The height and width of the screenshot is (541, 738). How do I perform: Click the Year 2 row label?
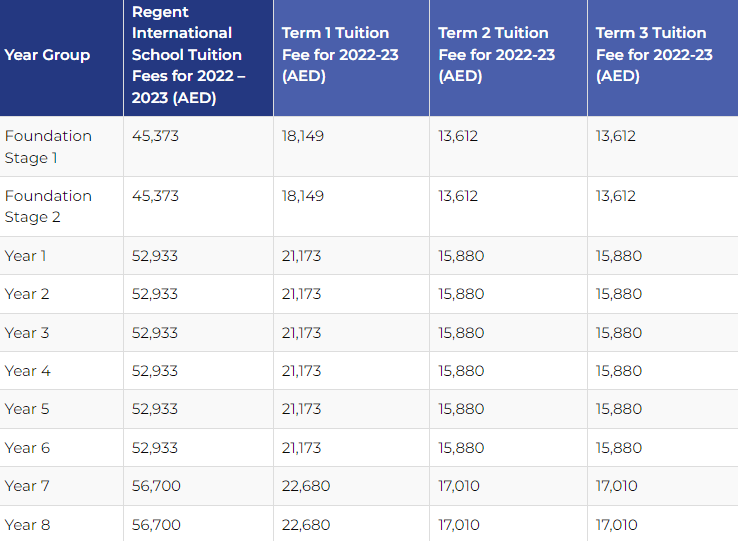coord(27,294)
